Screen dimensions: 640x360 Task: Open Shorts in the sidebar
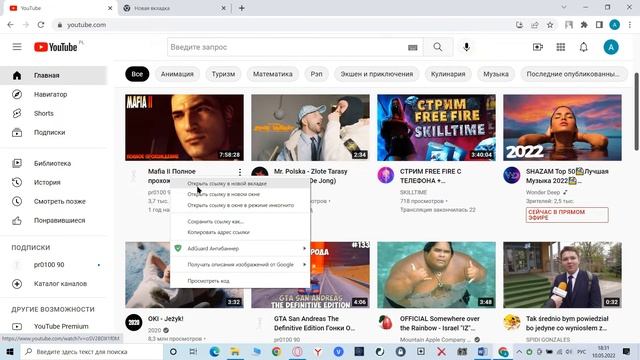(x=53, y=113)
